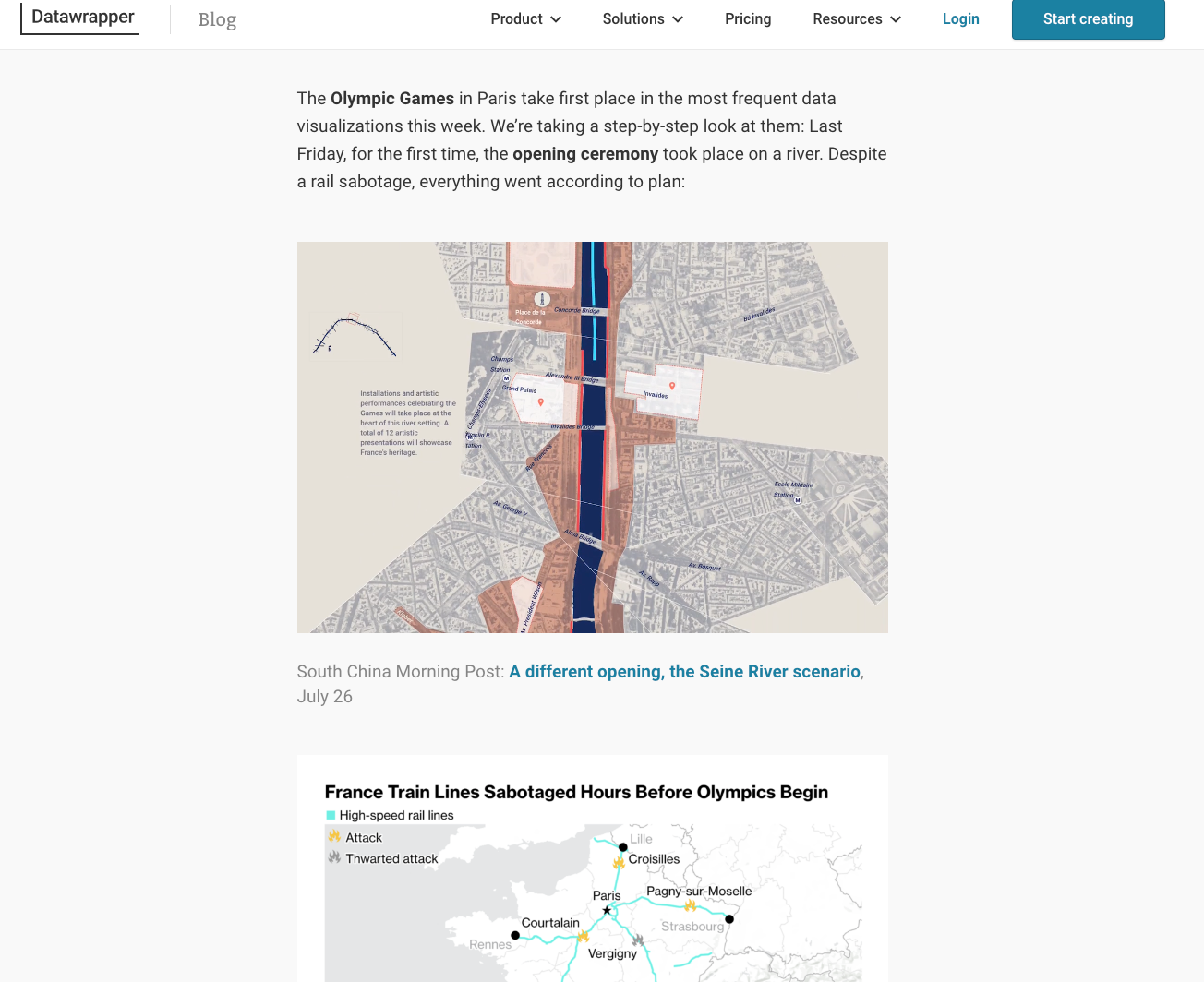Click the Product dropdown chevron

click(x=556, y=19)
